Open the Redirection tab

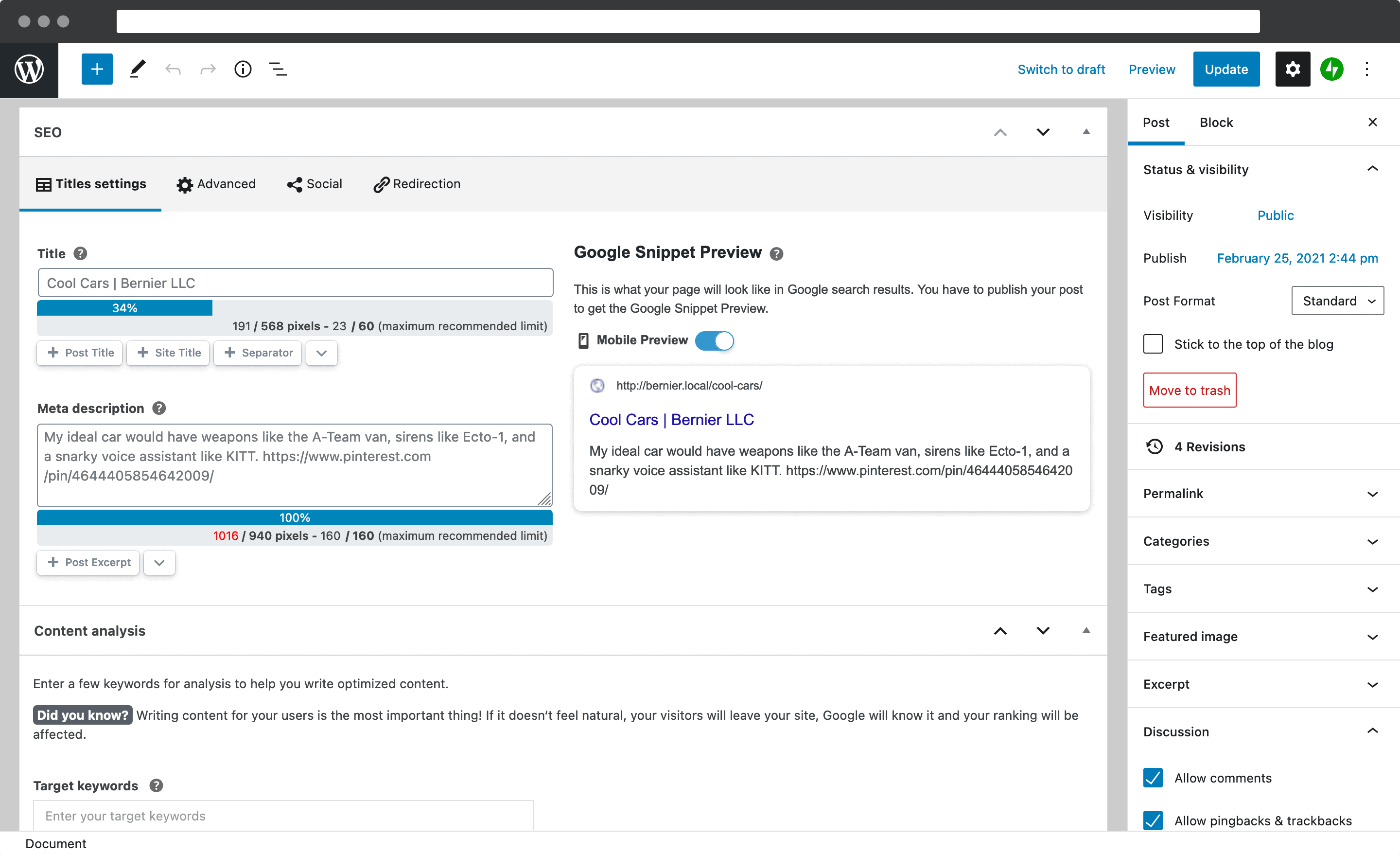[x=417, y=184]
